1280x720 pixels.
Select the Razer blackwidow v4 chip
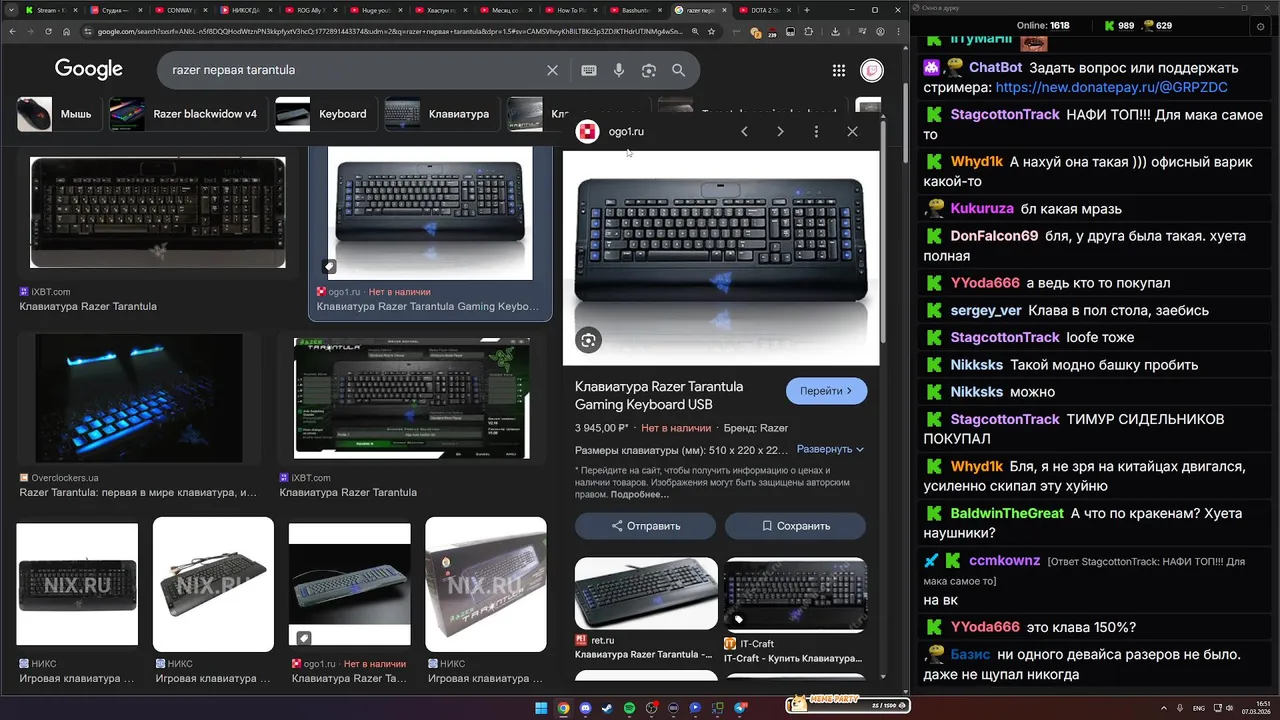[187, 114]
